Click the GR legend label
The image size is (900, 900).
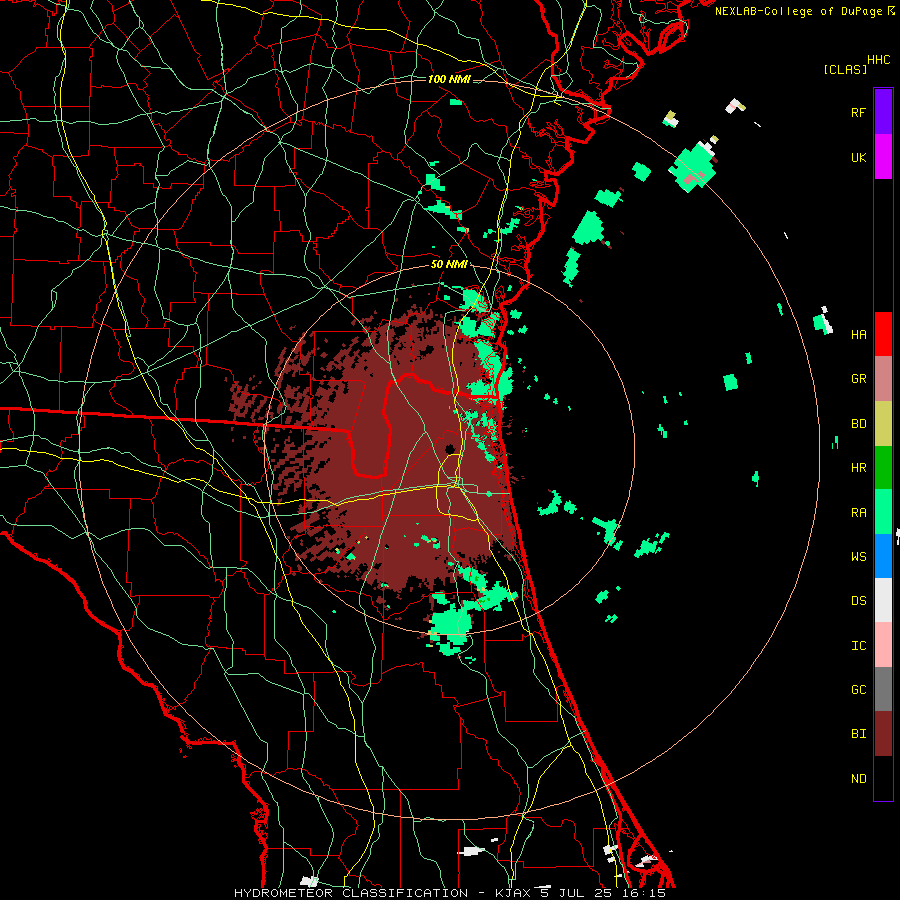858,379
